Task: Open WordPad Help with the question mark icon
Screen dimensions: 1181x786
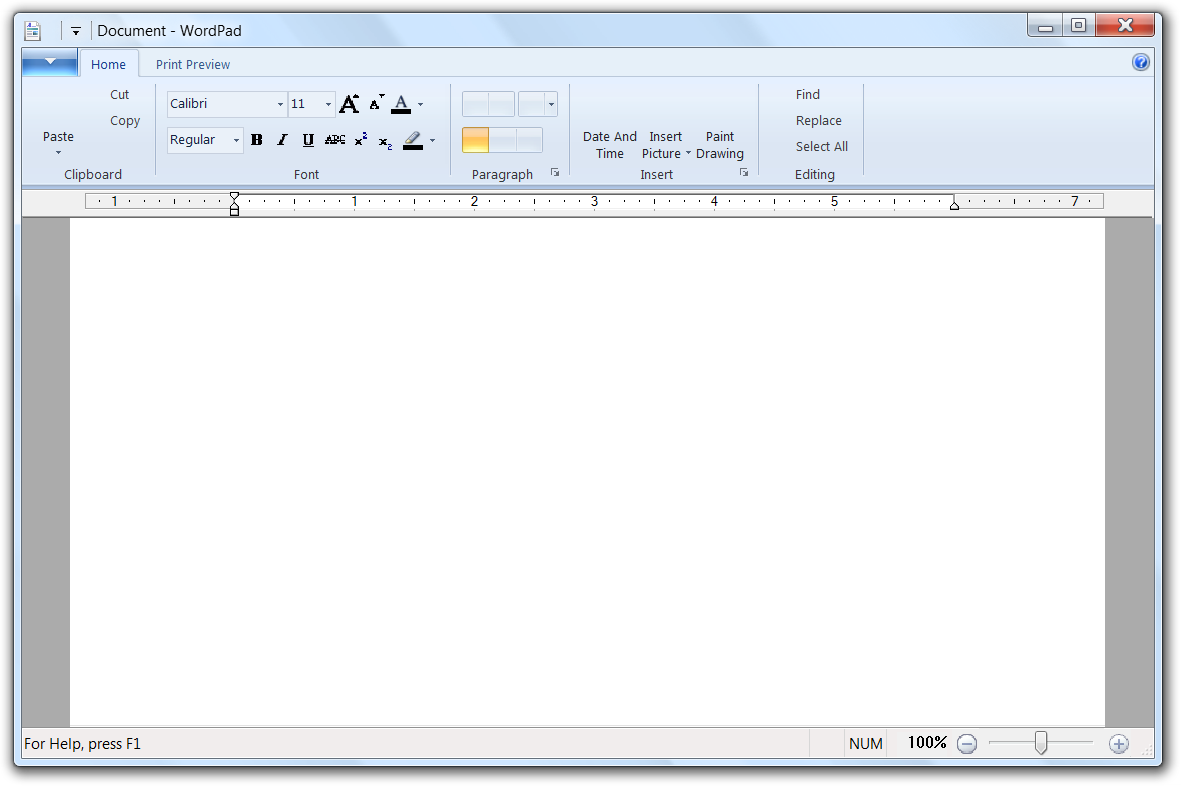Action: (x=1140, y=62)
